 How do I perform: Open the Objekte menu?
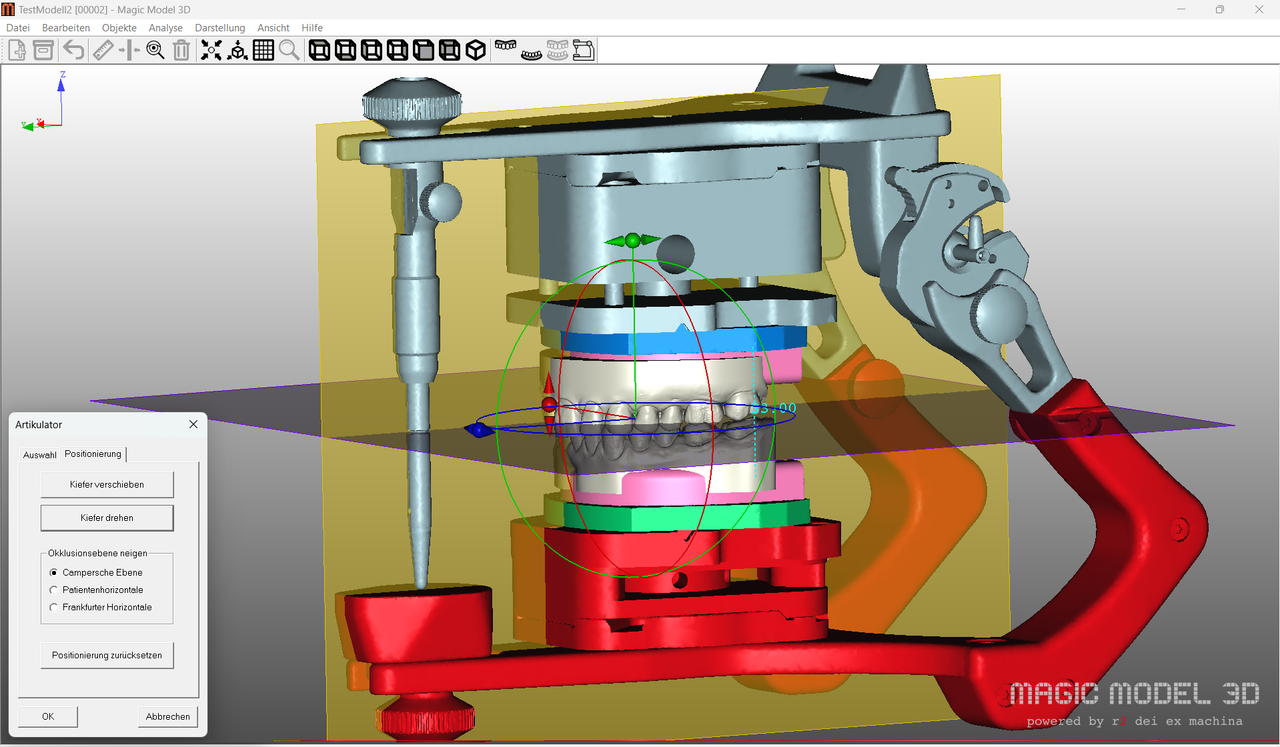coord(119,28)
